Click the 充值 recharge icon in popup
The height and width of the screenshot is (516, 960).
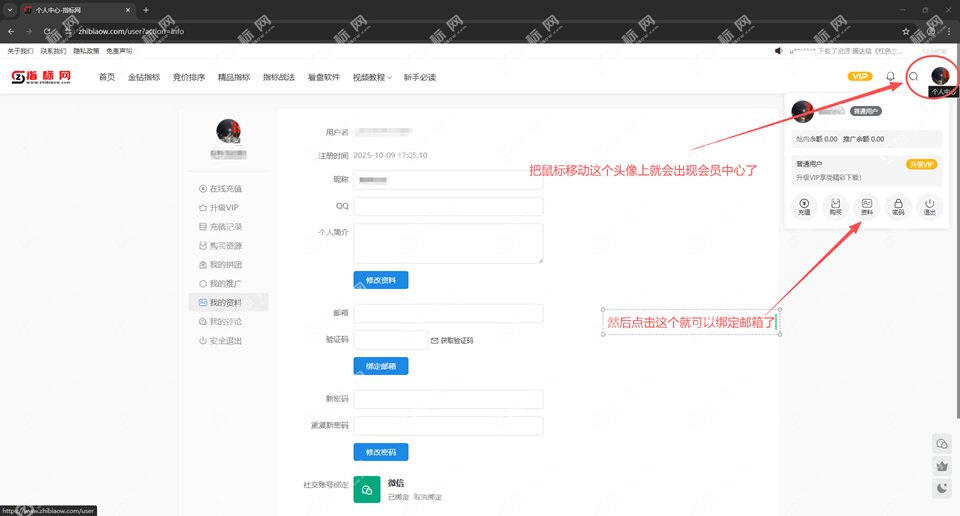(805, 207)
